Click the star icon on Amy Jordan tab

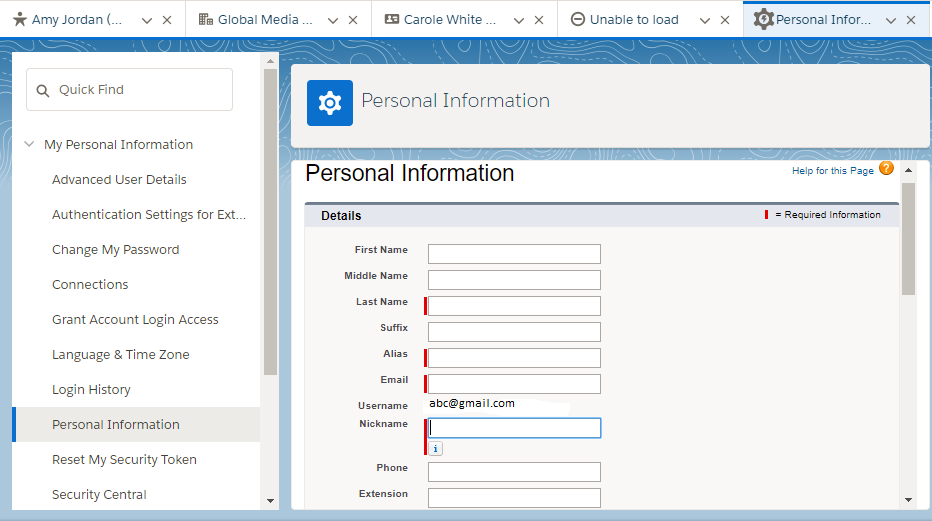pyautogui.click(x=20, y=20)
